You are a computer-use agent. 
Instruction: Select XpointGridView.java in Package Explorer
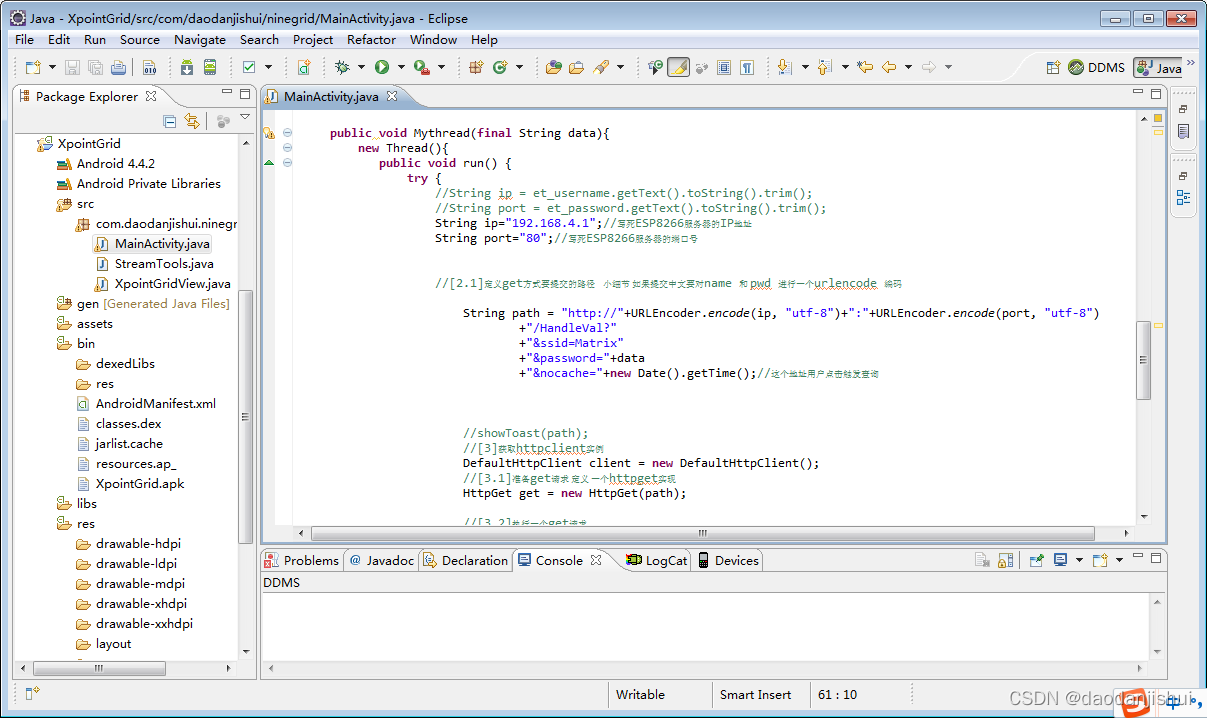(172, 283)
